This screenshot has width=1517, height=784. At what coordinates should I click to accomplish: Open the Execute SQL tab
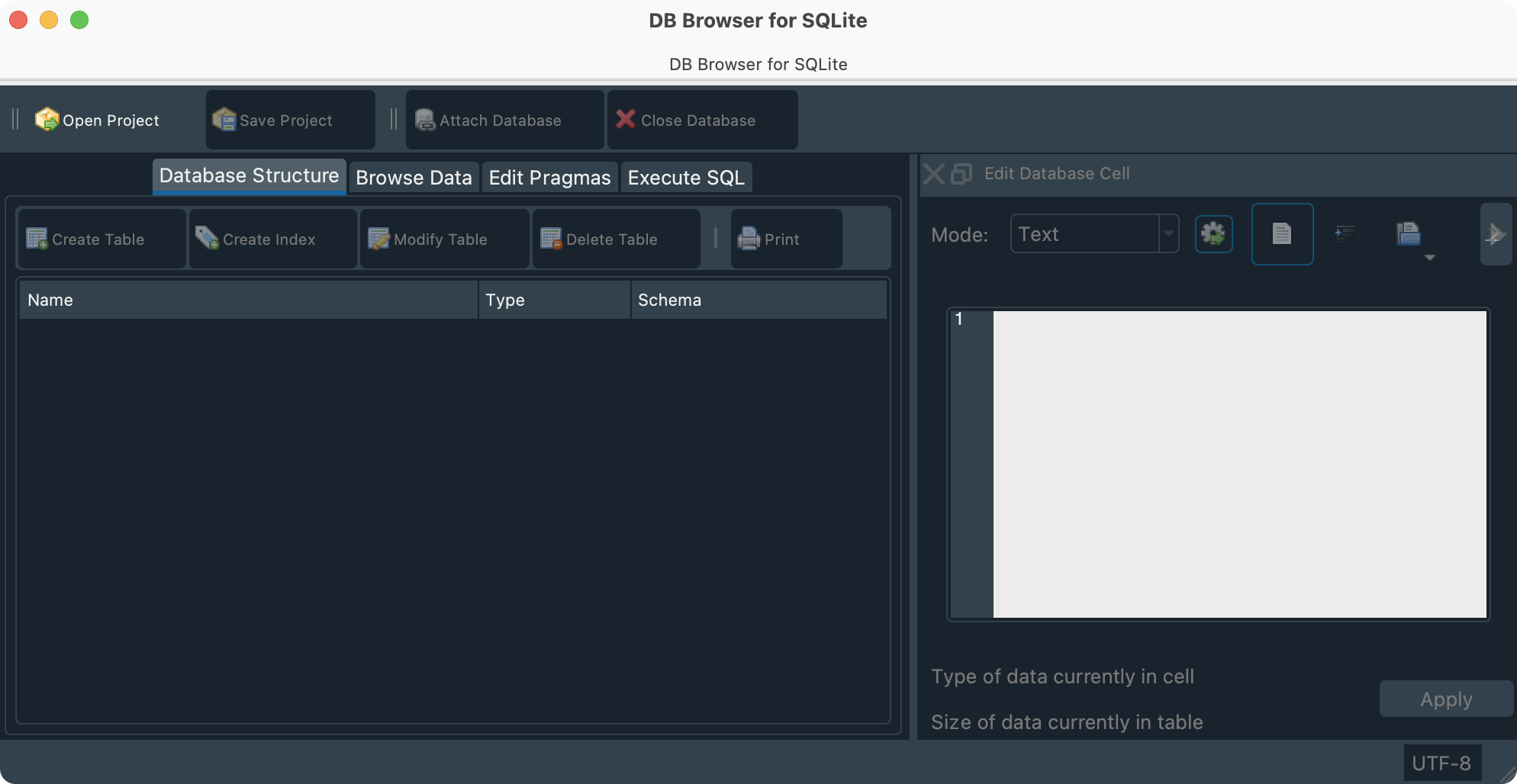click(x=685, y=177)
